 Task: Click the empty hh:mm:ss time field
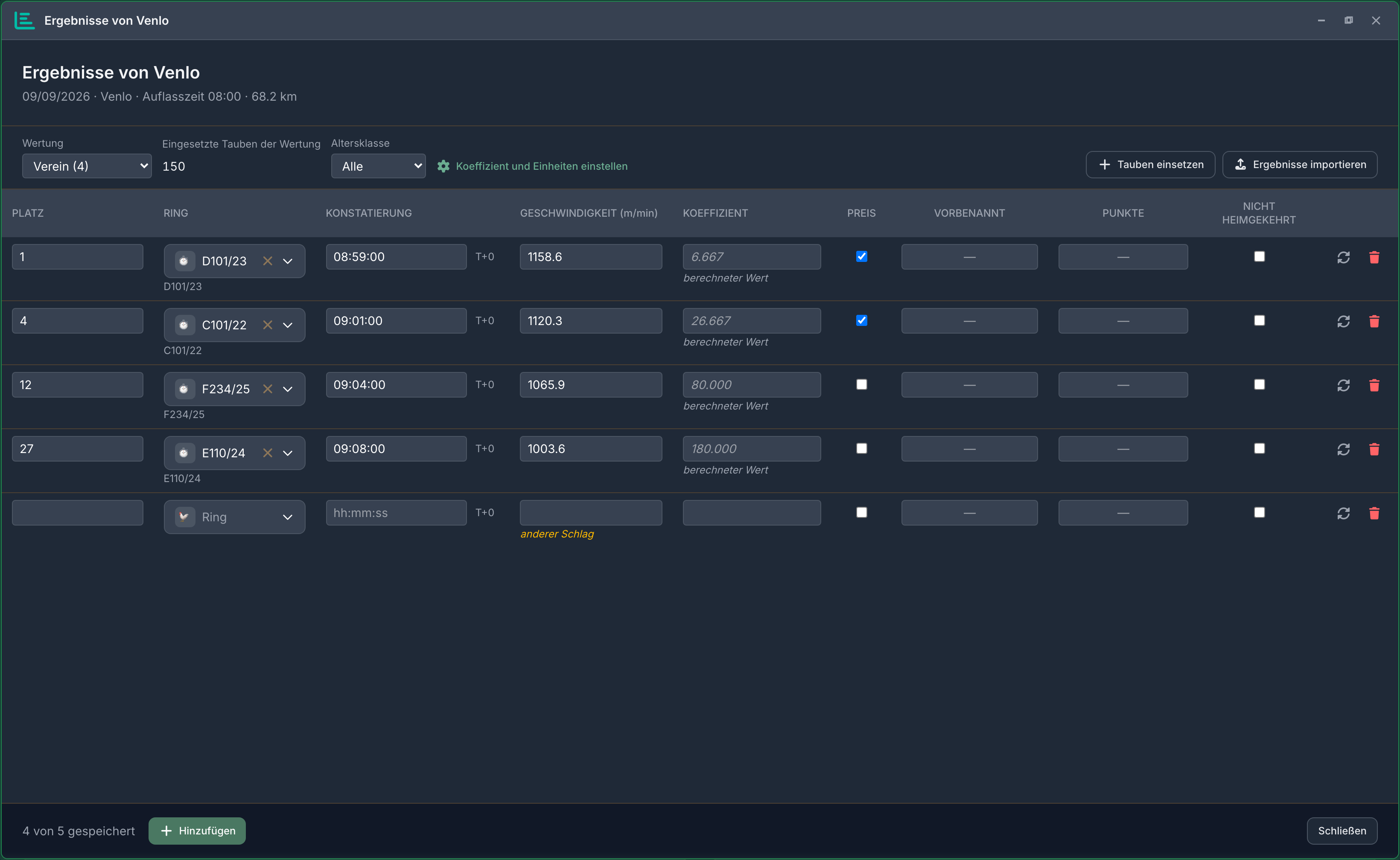pos(396,512)
